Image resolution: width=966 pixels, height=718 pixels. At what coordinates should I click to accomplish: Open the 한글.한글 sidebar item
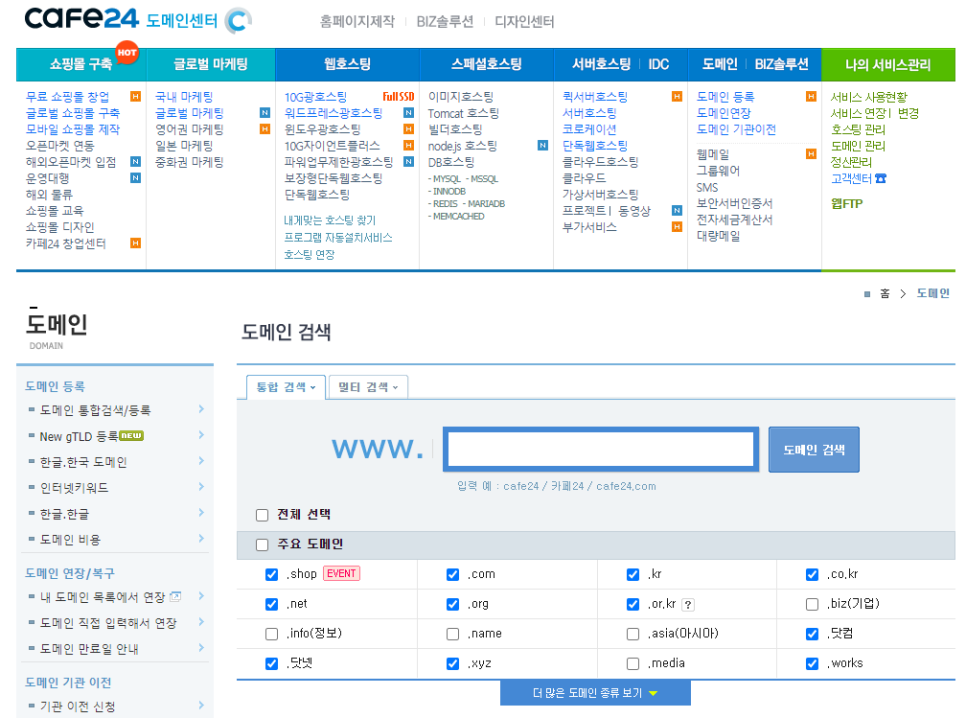coord(64,514)
